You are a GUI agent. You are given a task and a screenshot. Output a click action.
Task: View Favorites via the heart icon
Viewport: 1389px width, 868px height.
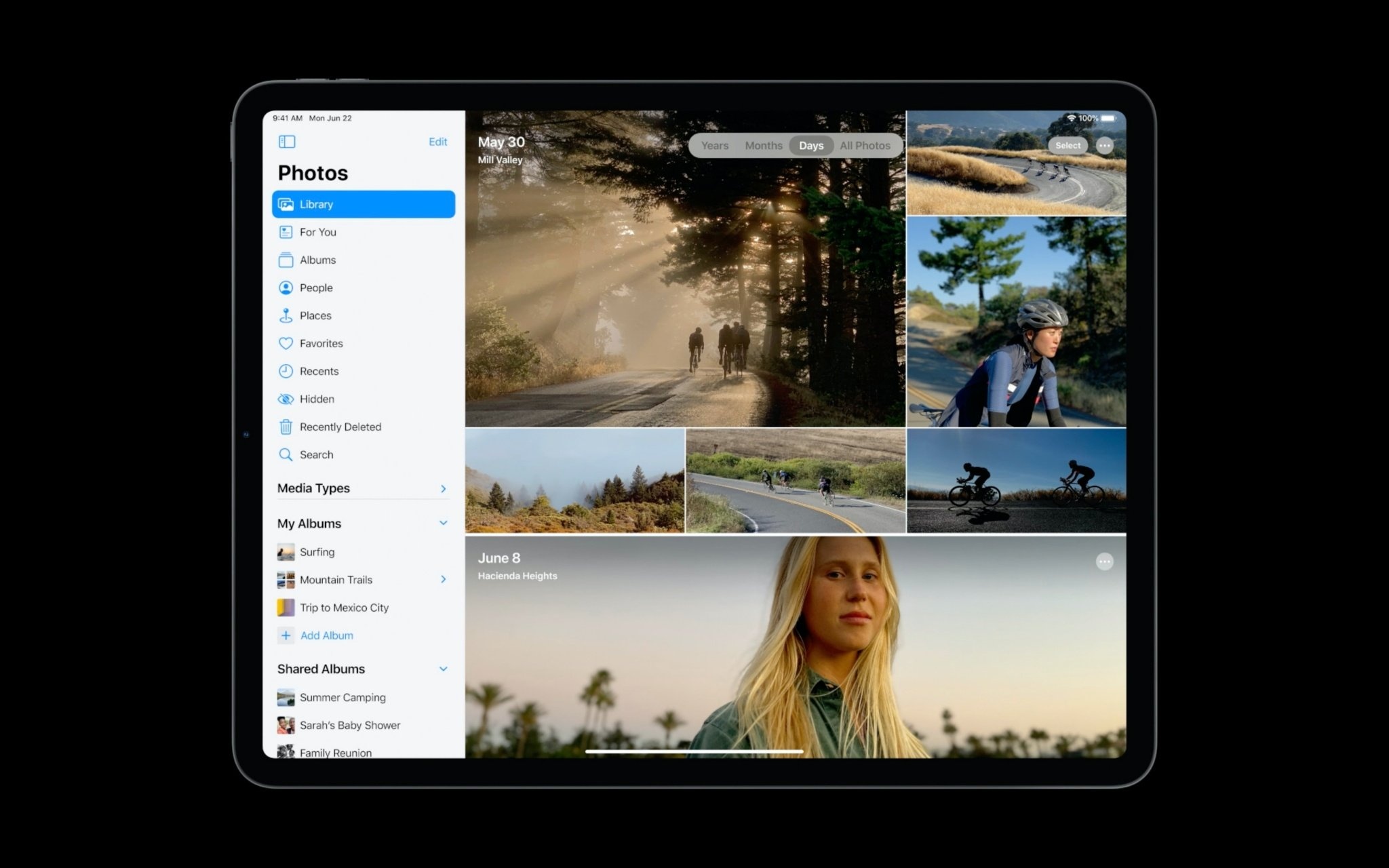[x=286, y=343]
